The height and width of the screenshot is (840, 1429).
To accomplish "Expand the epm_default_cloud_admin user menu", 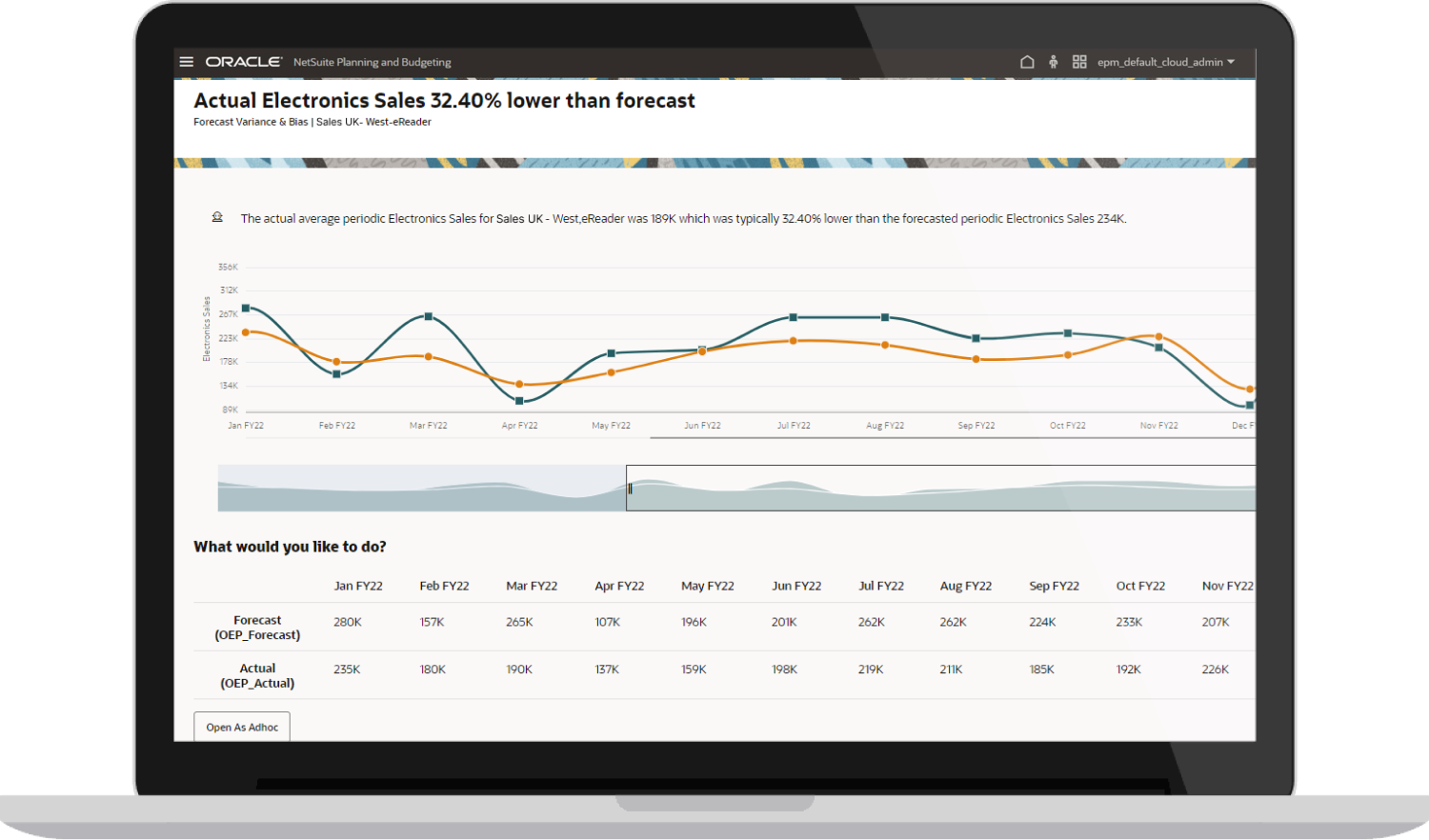I will [x=1165, y=62].
